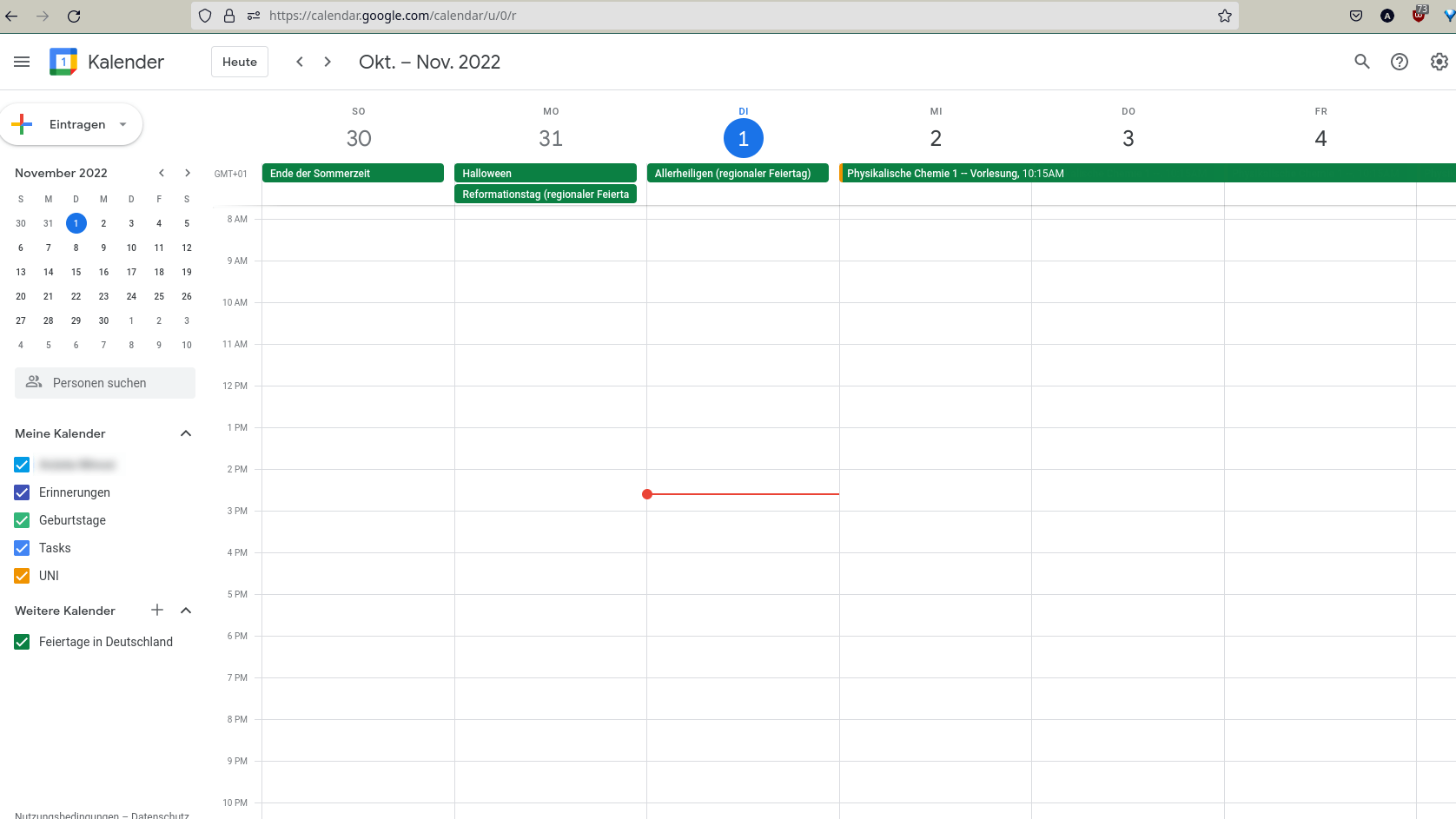The width and height of the screenshot is (1456, 819).
Task: Toggle the Geburtstage calendar checkbox
Action: click(22, 520)
